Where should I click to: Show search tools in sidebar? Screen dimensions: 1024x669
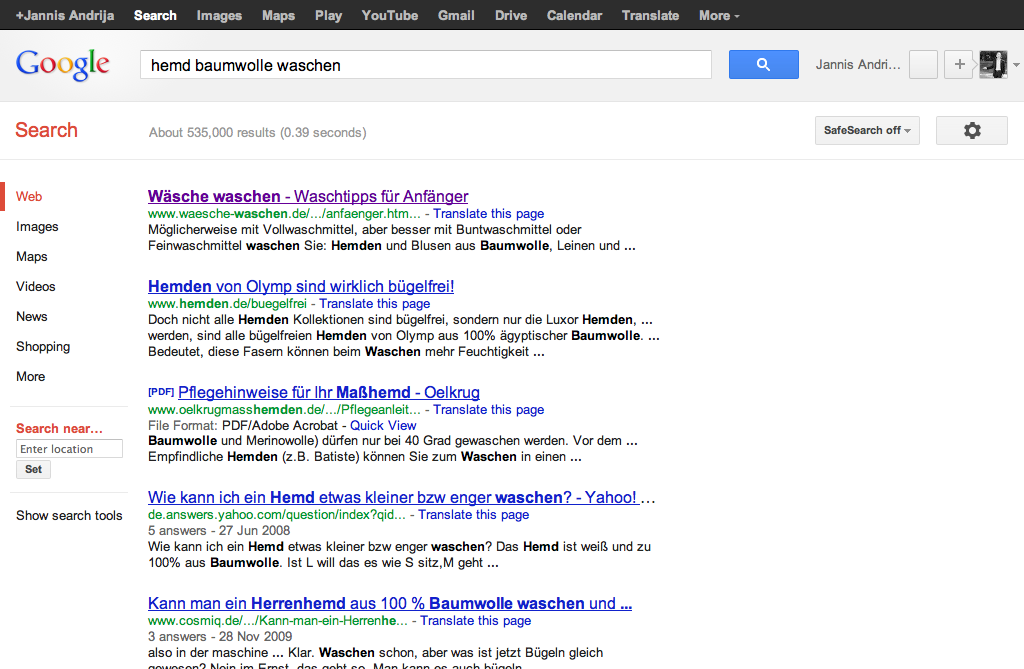coord(69,515)
